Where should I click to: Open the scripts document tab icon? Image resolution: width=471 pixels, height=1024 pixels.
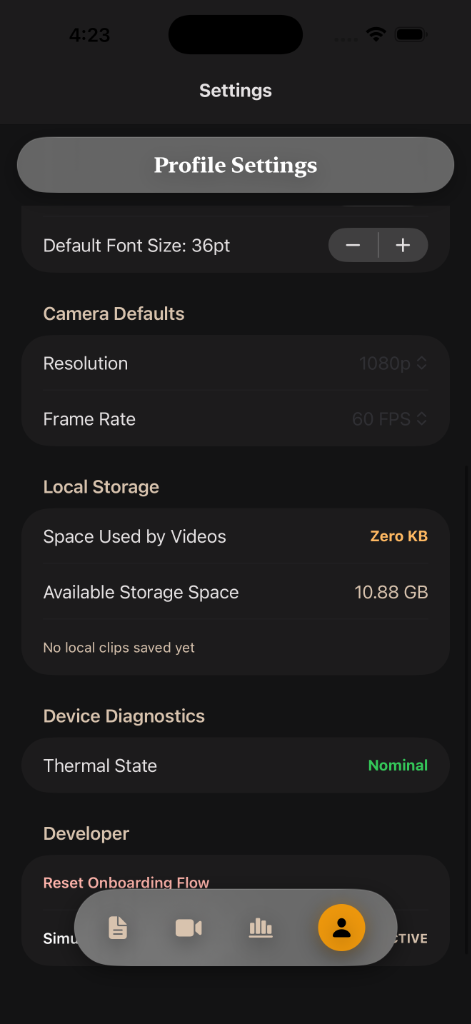coord(118,927)
